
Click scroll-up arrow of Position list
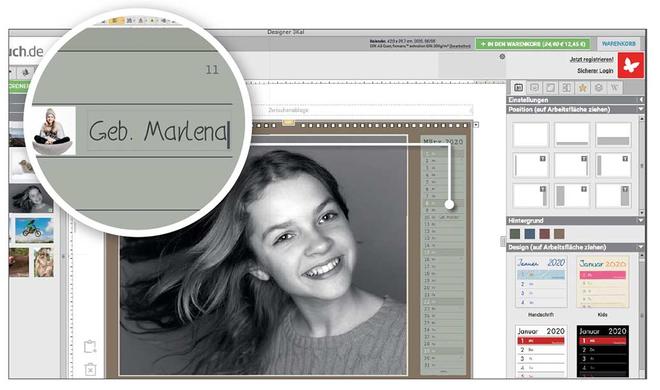coord(641,119)
